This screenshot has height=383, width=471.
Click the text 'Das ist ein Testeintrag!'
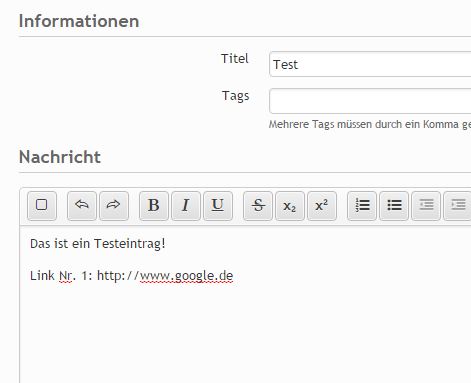coord(98,244)
